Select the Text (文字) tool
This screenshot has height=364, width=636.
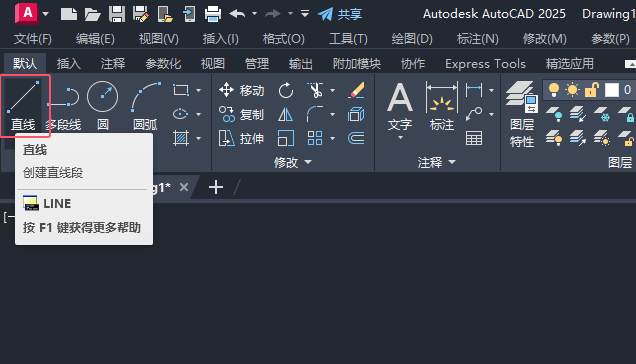[x=400, y=106]
